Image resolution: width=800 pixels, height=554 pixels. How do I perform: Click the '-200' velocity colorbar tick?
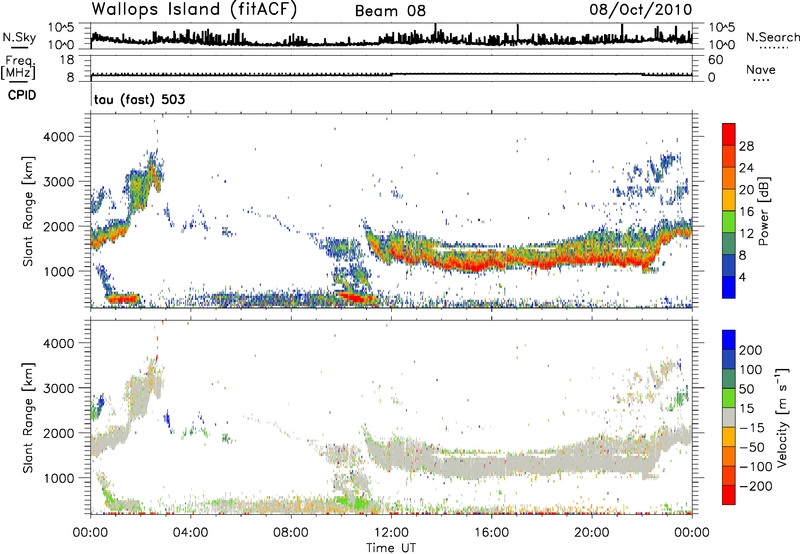(x=756, y=486)
